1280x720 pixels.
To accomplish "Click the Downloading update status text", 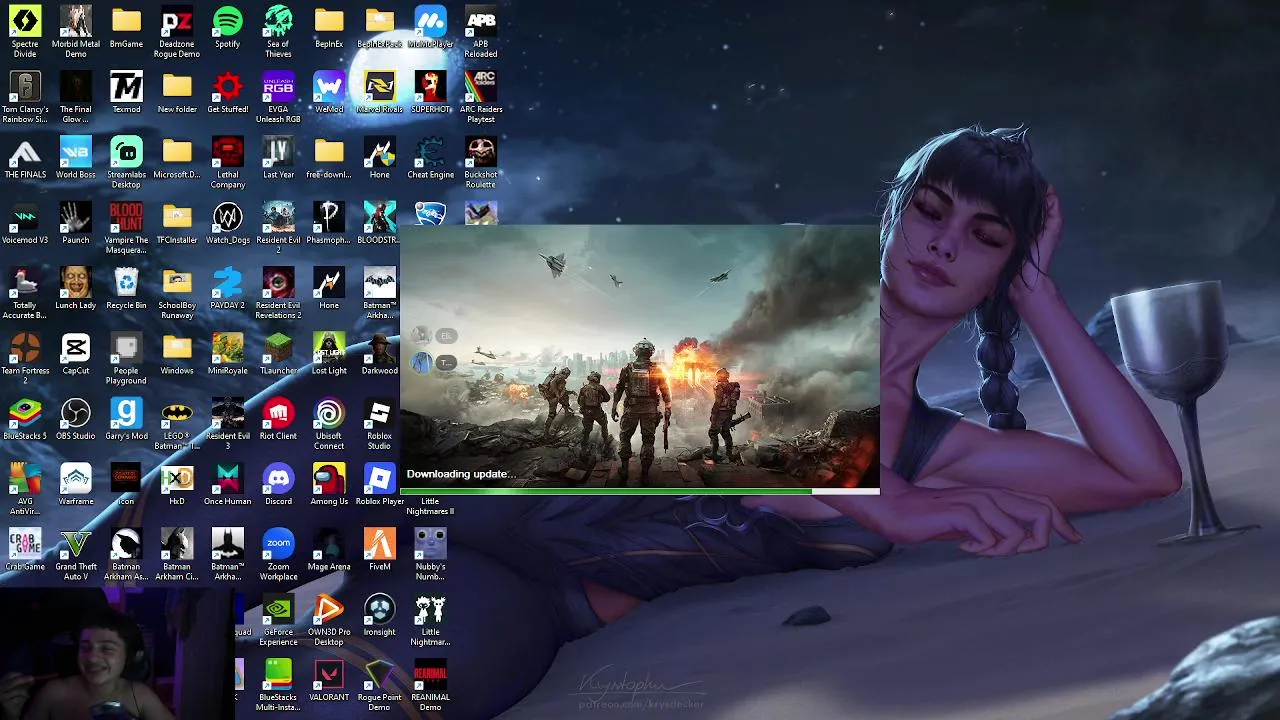I will coord(461,474).
